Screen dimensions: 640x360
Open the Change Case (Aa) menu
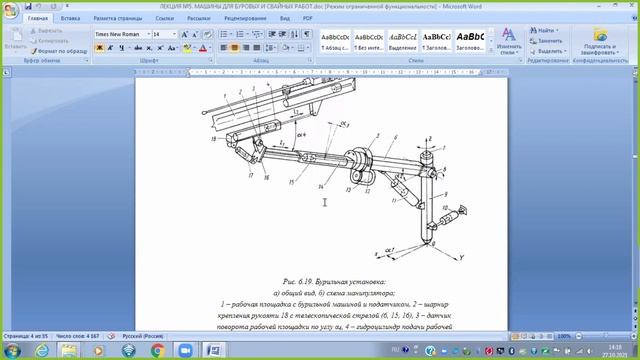(x=172, y=48)
